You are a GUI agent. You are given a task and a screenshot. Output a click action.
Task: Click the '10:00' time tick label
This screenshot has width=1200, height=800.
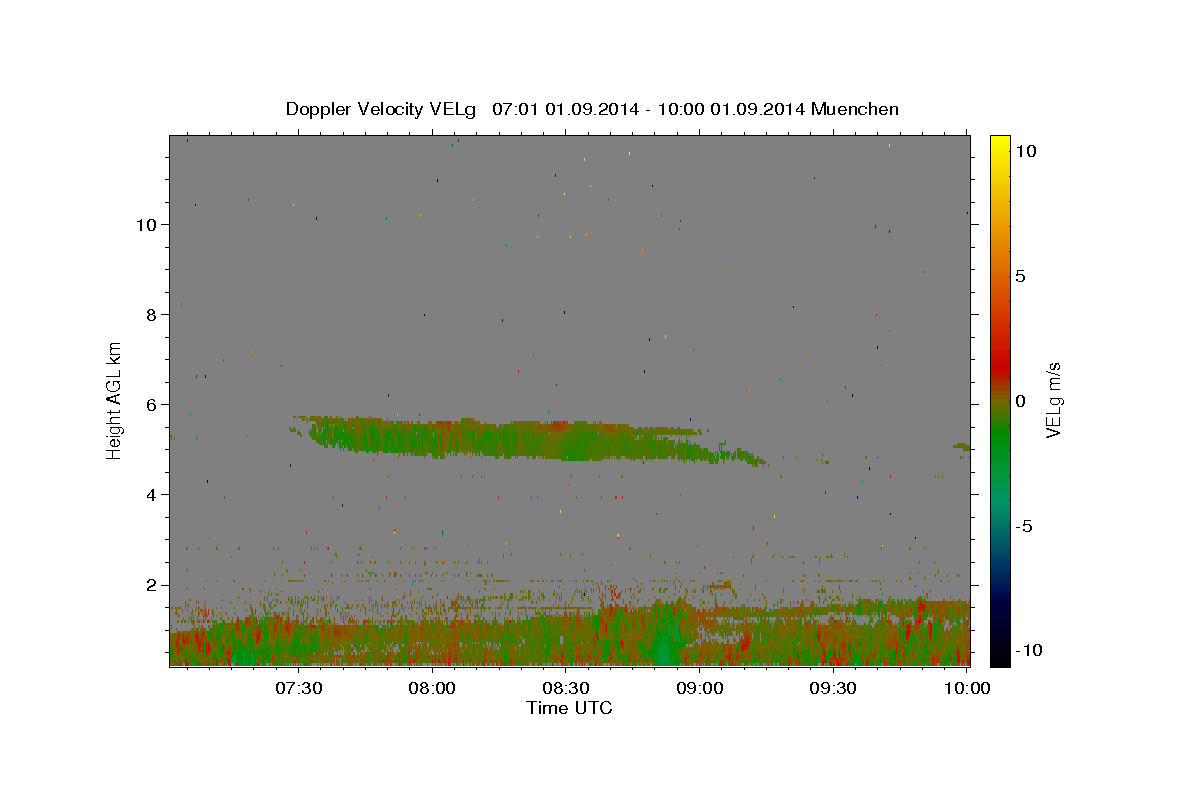tap(966, 689)
